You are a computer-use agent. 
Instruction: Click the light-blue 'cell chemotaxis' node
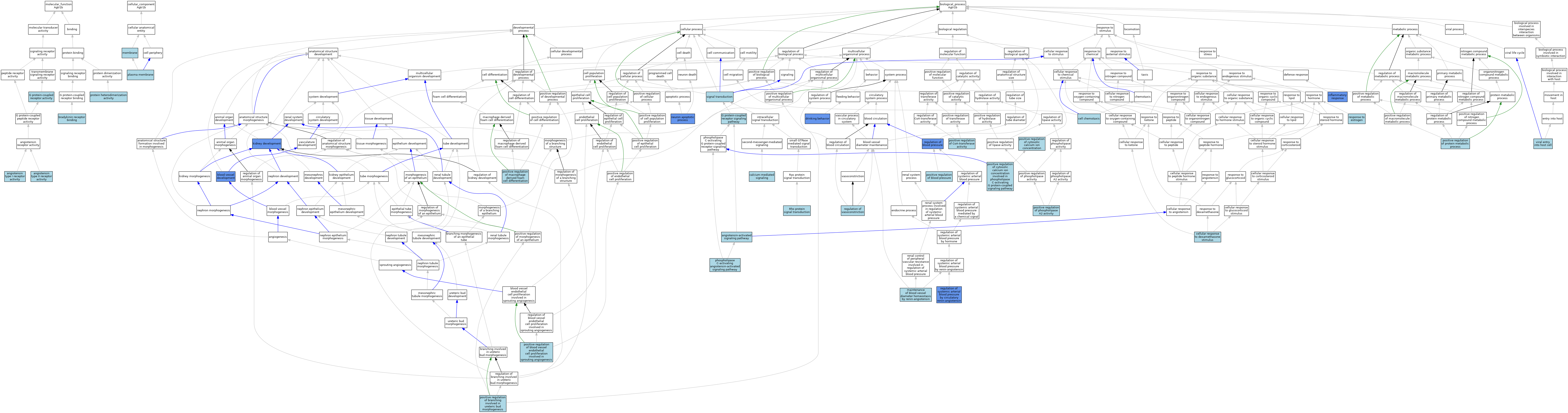coord(1088,119)
